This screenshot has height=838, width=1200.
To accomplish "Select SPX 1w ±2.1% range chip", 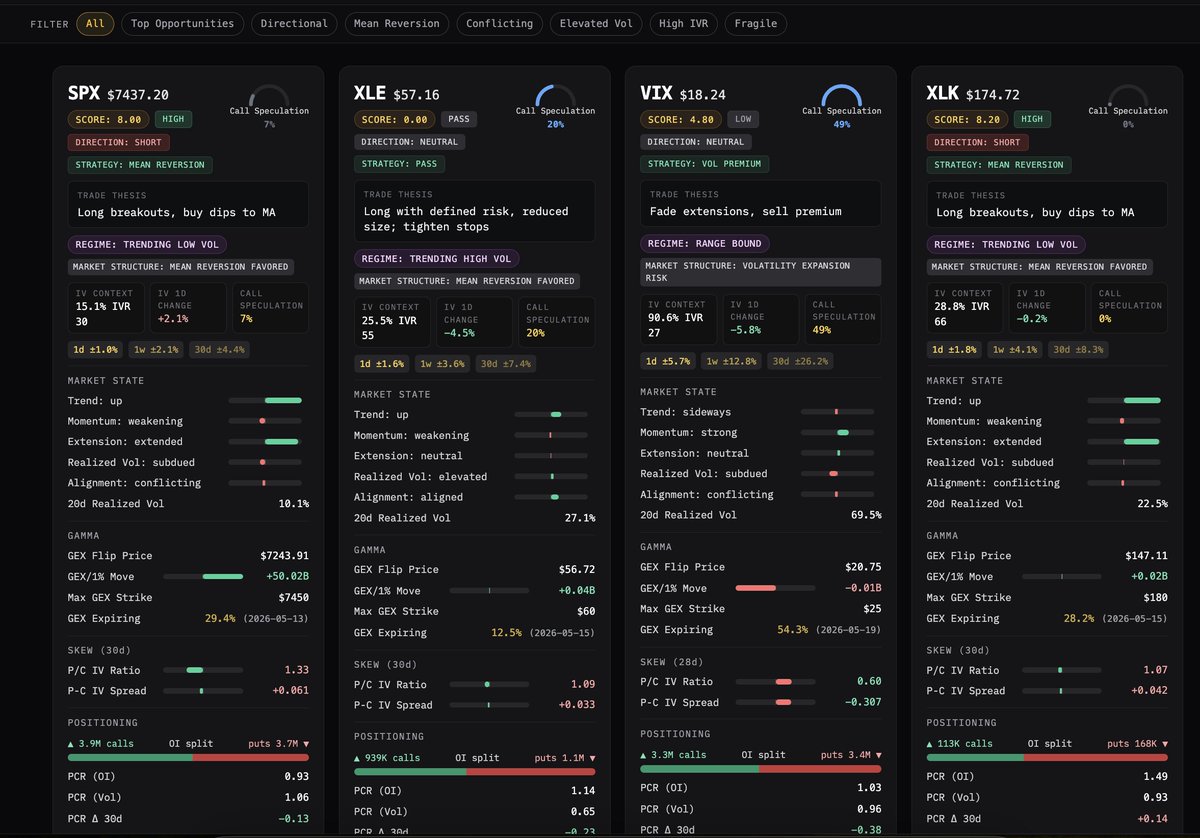I will coord(156,349).
